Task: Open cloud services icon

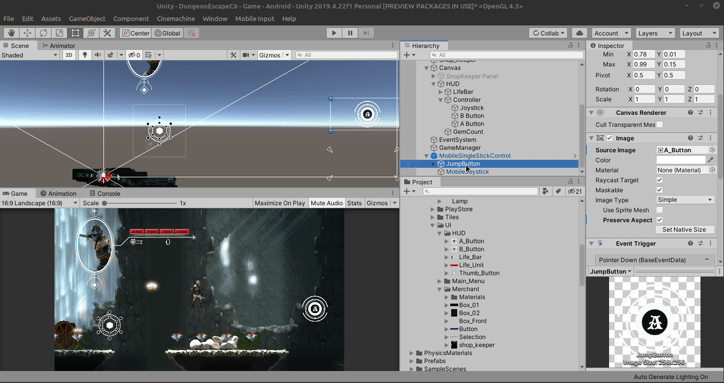Action: coord(579,33)
